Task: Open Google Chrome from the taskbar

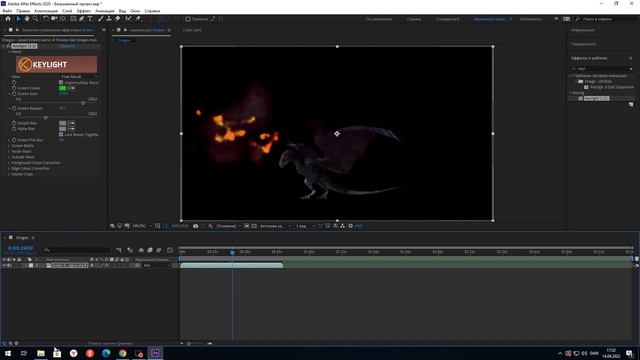Action: 122,353
